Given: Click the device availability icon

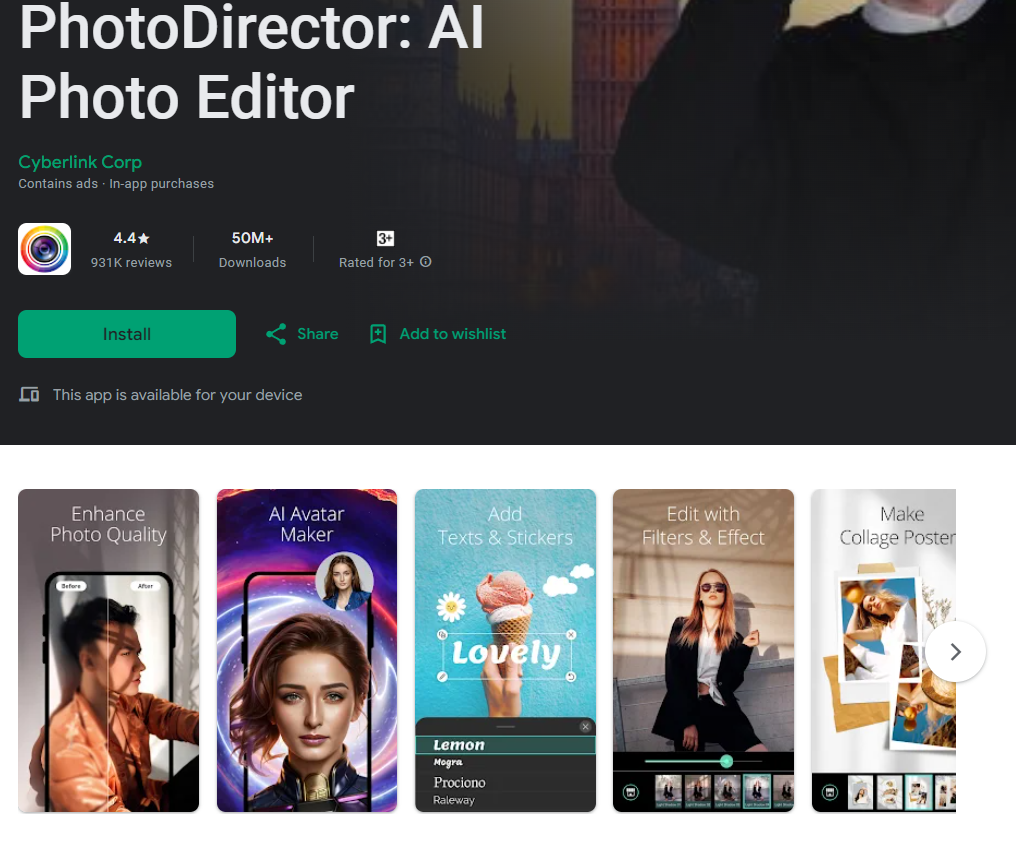Looking at the screenshot, I should pos(29,395).
